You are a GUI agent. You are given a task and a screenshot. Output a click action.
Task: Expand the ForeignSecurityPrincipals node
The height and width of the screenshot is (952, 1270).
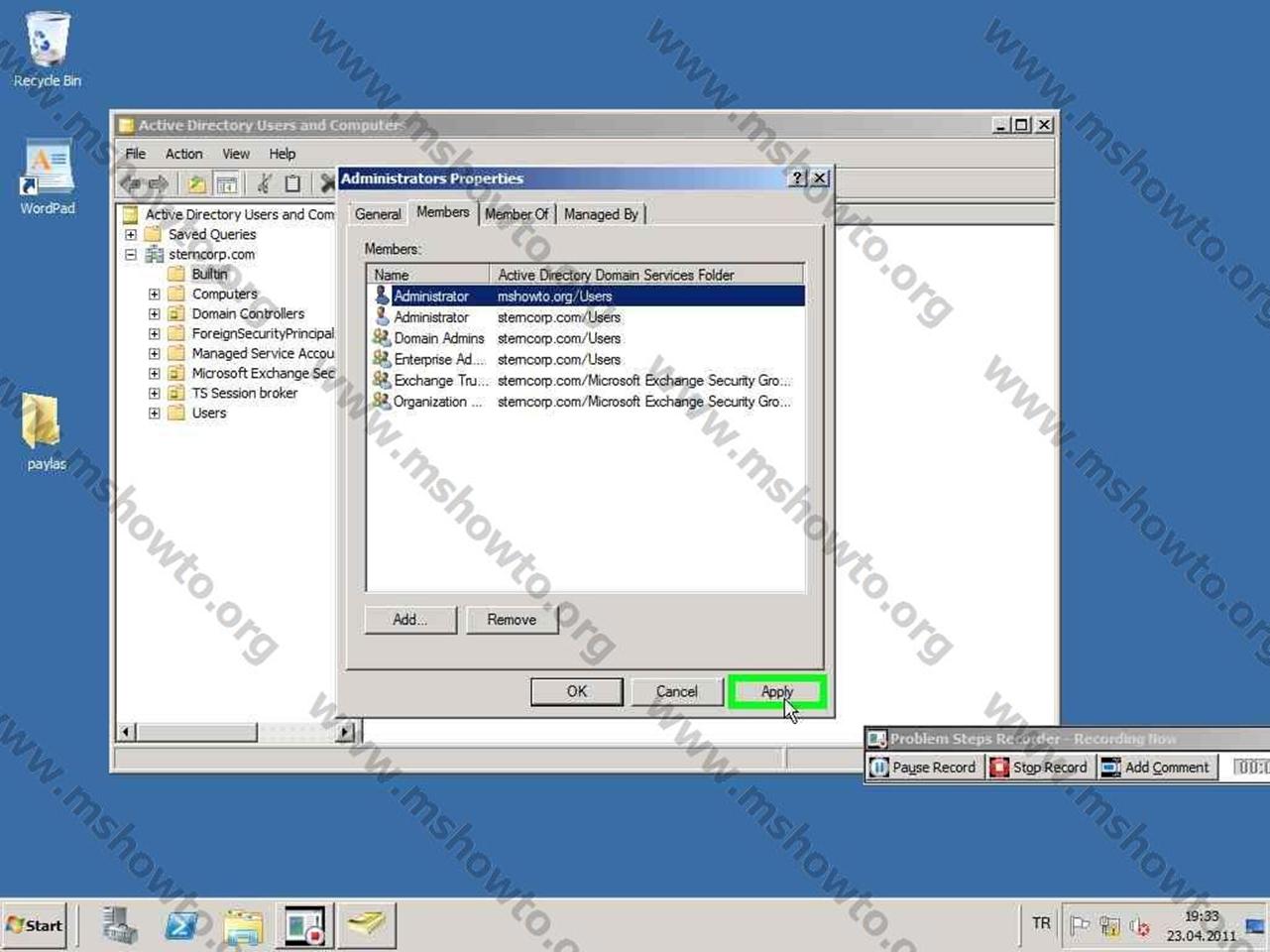click(154, 334)
